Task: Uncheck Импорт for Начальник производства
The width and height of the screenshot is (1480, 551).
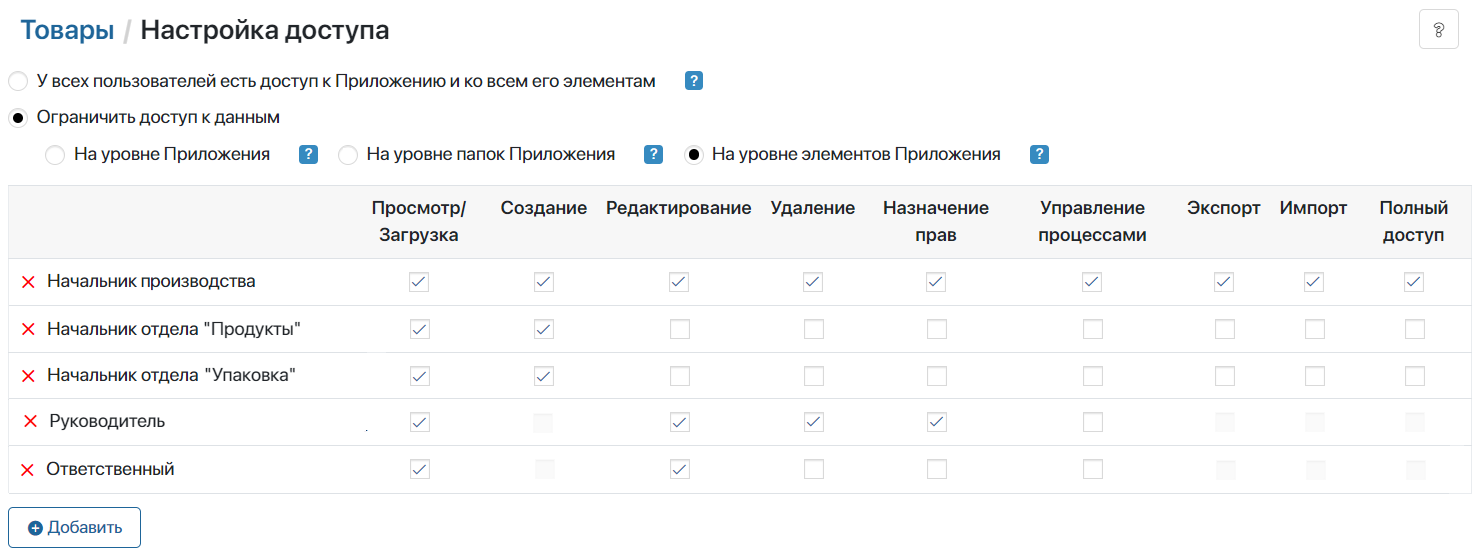Action: (1314, 282)
